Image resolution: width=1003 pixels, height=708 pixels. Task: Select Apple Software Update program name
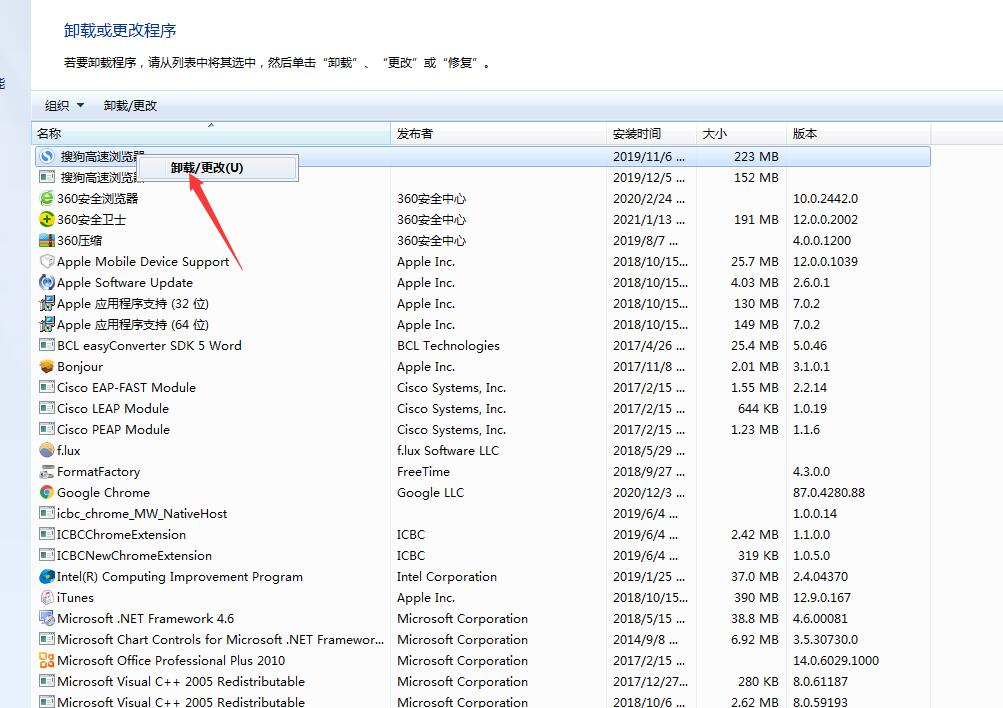(125, 282)
